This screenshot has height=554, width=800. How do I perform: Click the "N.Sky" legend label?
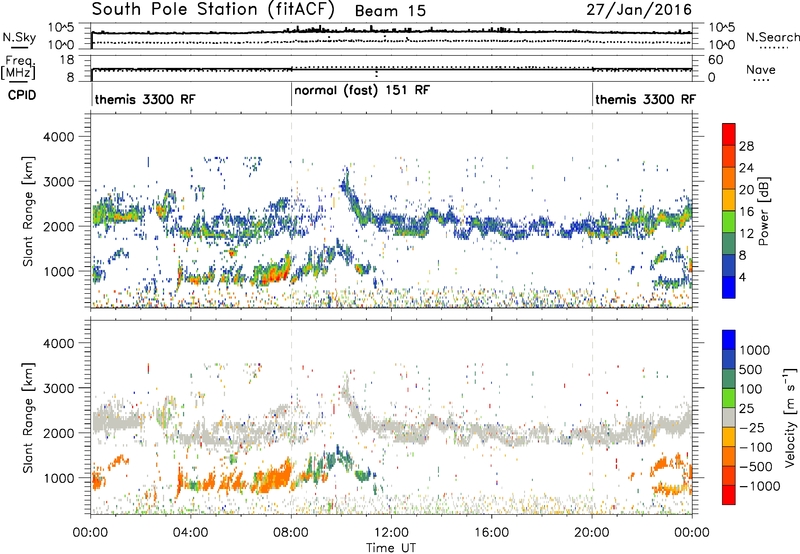click(x=19, y=37)
